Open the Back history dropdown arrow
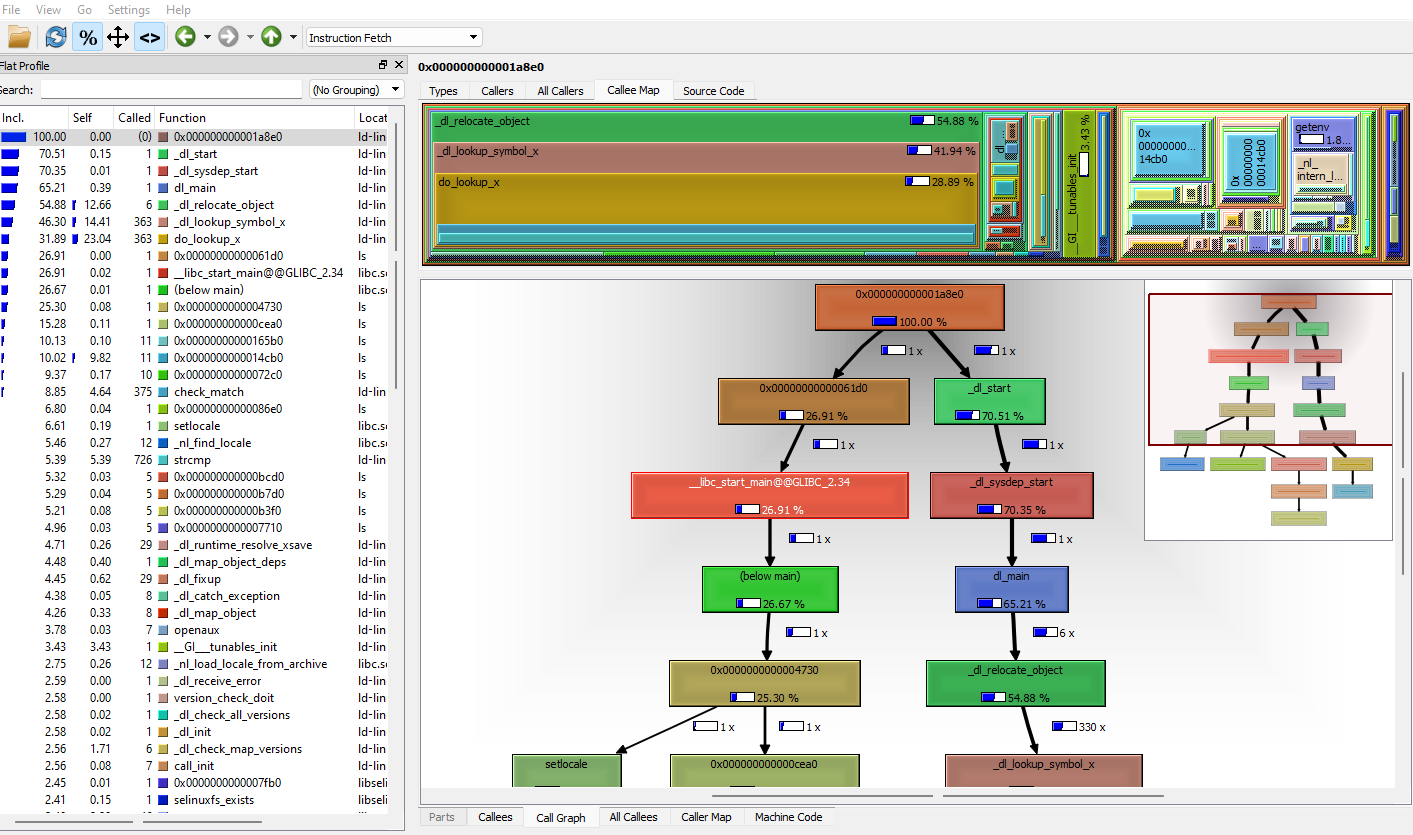This screenshot has height=835, width=1413. (207, 37)
